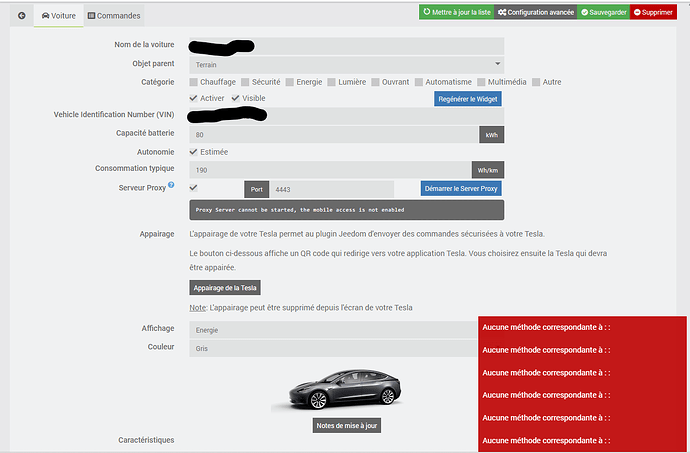Click the Nom de la voiture field
The width and height of the screenshot is (690, 453).
point(346,46)
